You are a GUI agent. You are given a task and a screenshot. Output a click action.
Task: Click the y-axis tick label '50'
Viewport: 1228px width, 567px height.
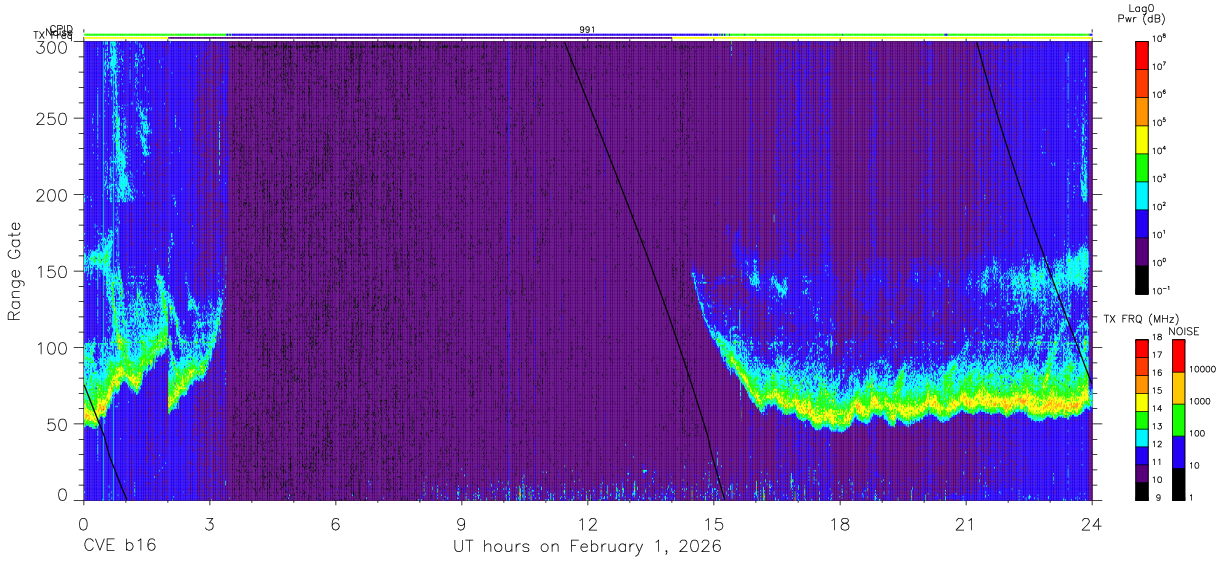tap(59, 423)
